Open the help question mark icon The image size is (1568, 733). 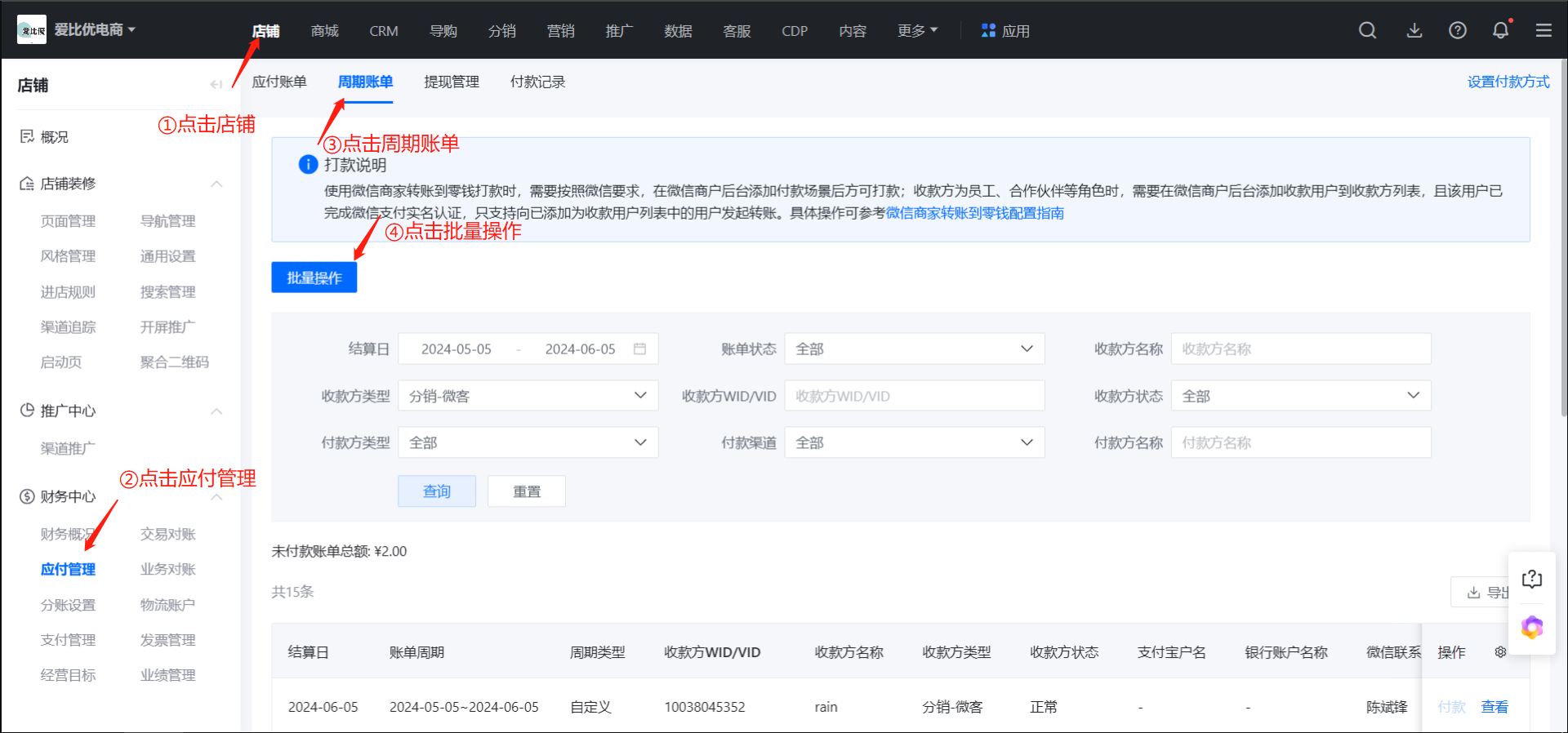point(1458,30)
